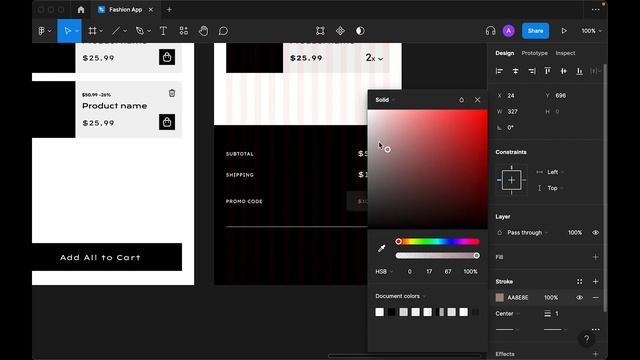This screenshot has height=360, width=640.
Task: Delete product with trash icon
Action: tap(172, 93)
